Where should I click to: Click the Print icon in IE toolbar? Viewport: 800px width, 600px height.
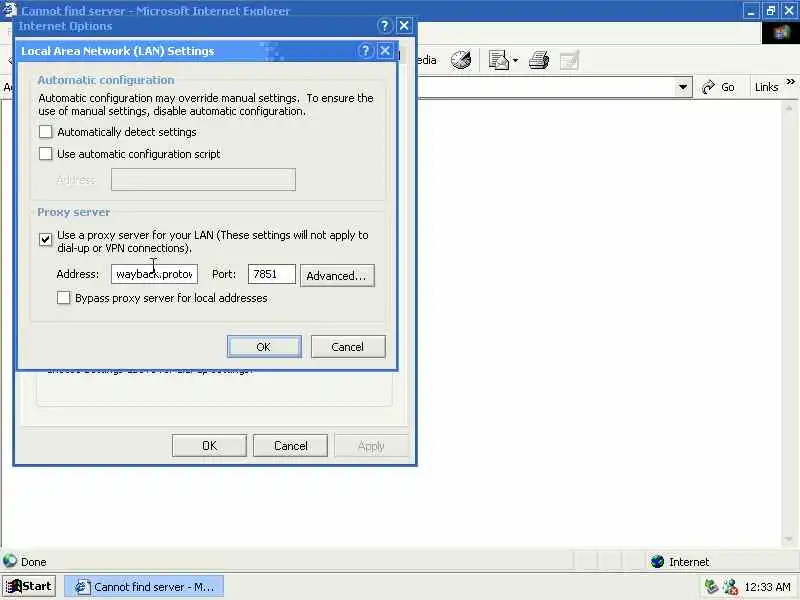click(539, 60)
